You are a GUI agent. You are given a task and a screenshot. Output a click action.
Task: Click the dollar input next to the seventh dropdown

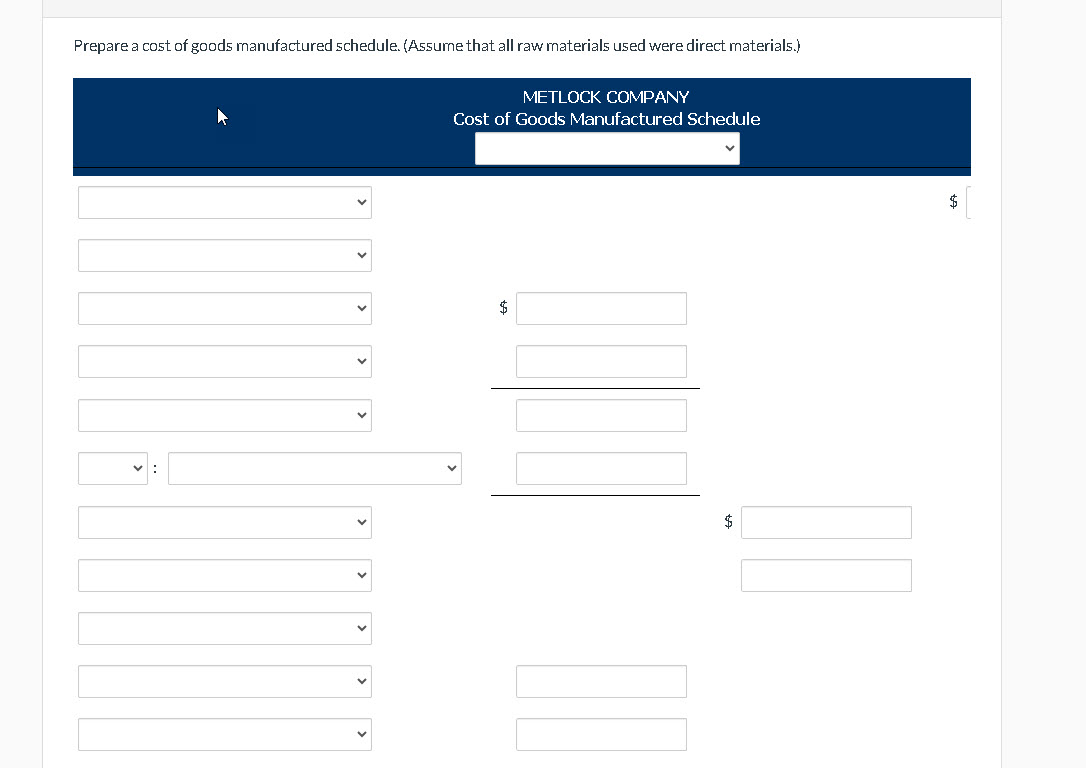(826, 522)
